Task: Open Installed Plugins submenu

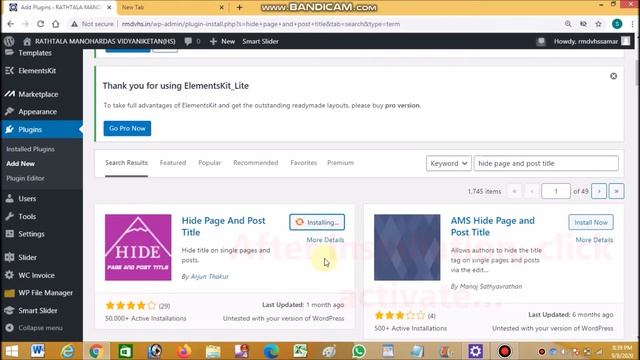Action: coord(30,149)
